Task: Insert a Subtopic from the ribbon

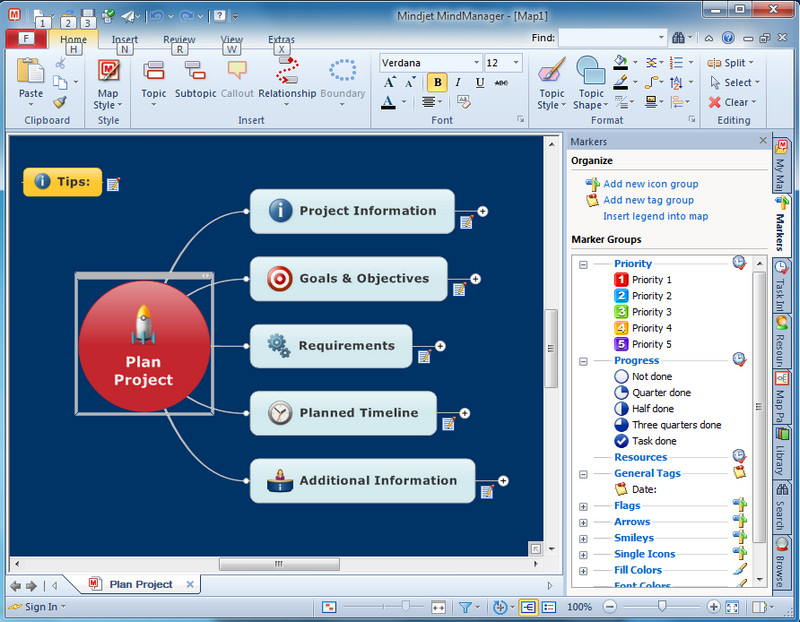Action: (x=195, y=72)
